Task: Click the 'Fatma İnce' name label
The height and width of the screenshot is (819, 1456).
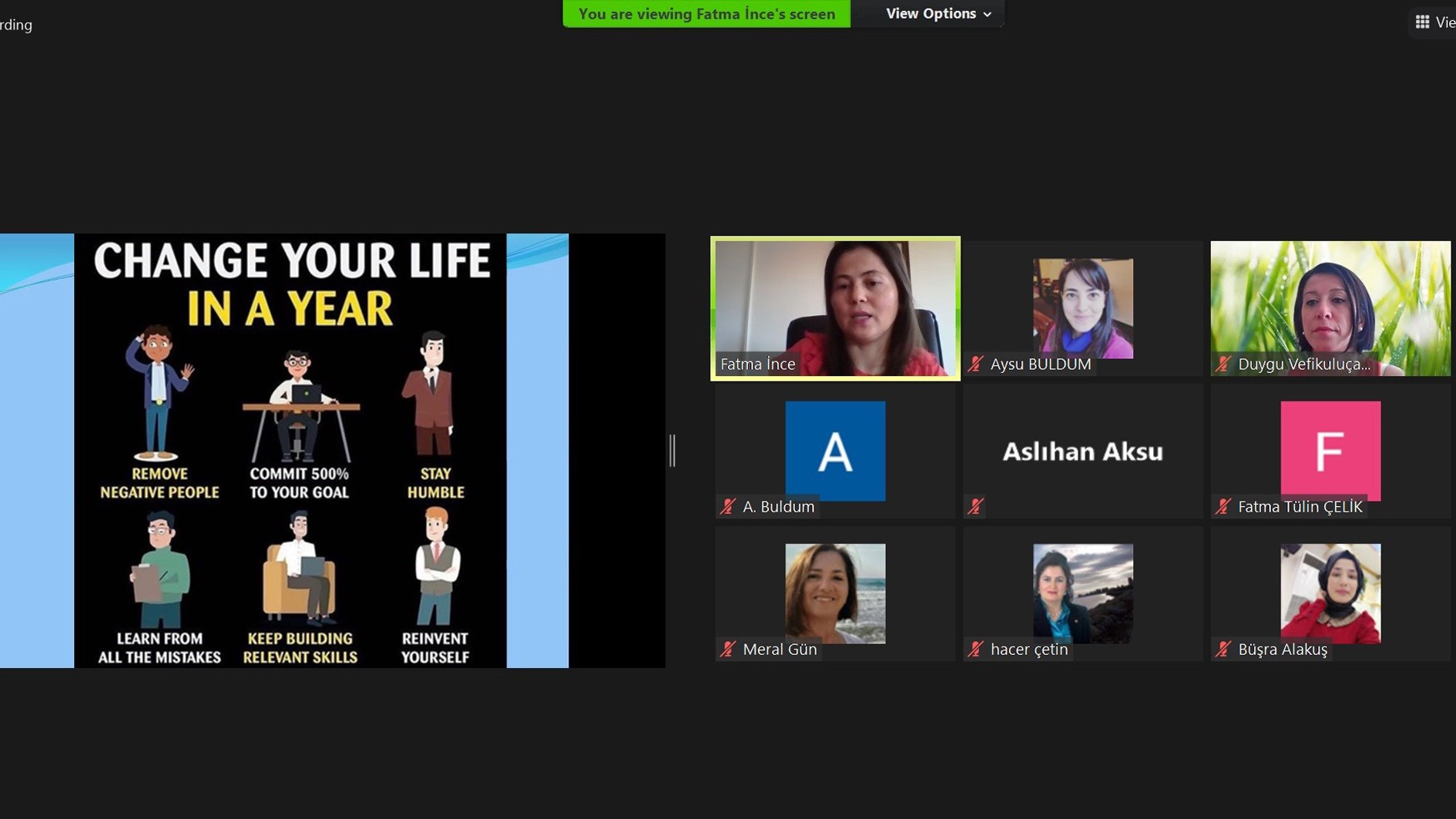Action: click(x=757, y=364)
